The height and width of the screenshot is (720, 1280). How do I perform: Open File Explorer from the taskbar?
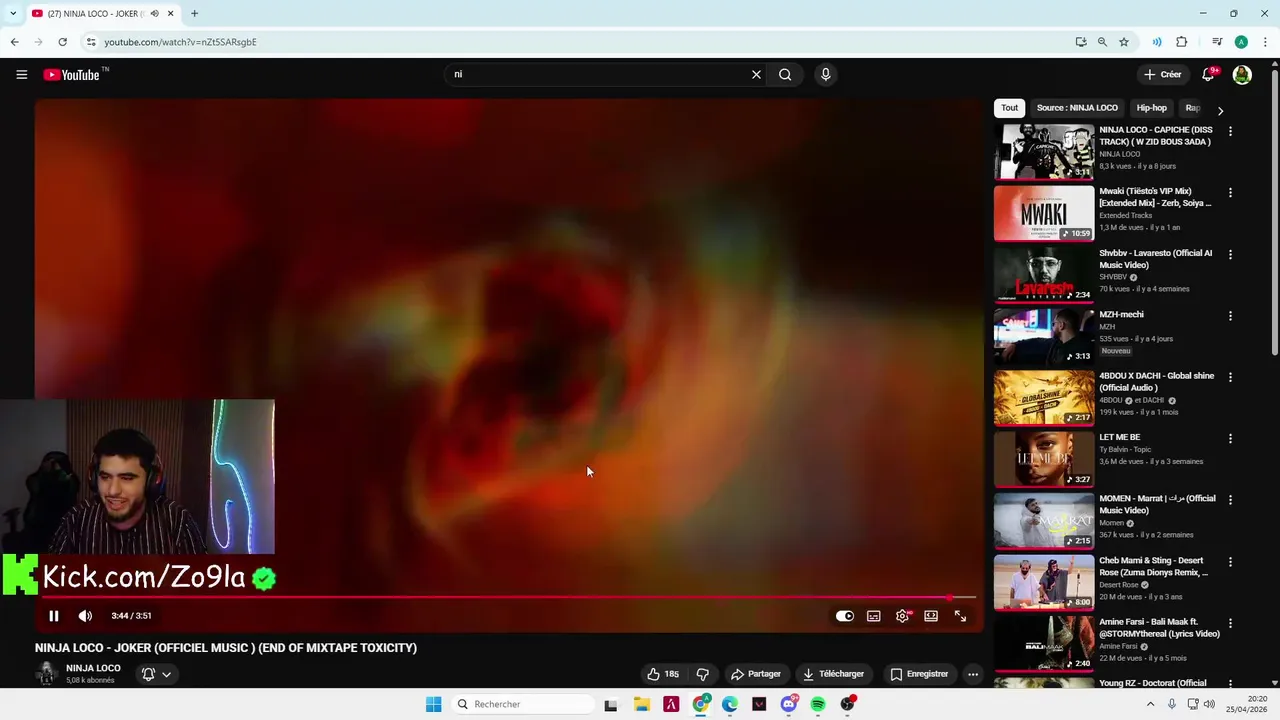click(642, 704)
